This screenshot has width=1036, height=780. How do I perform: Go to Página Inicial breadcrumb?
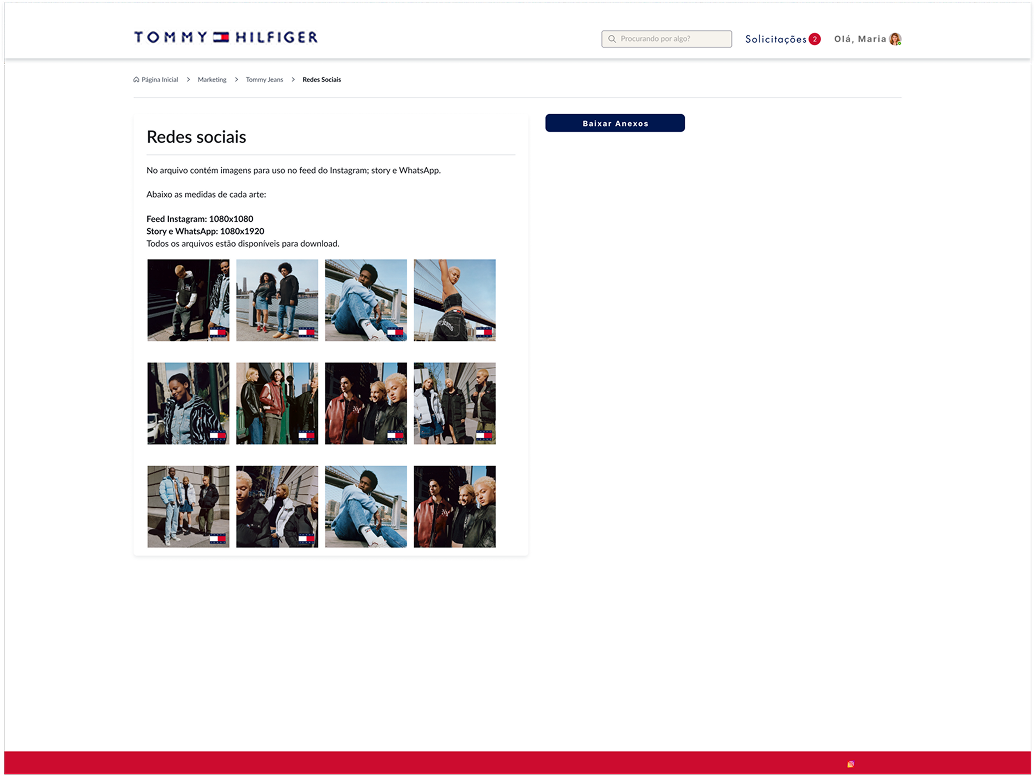[x=160, y=79]
